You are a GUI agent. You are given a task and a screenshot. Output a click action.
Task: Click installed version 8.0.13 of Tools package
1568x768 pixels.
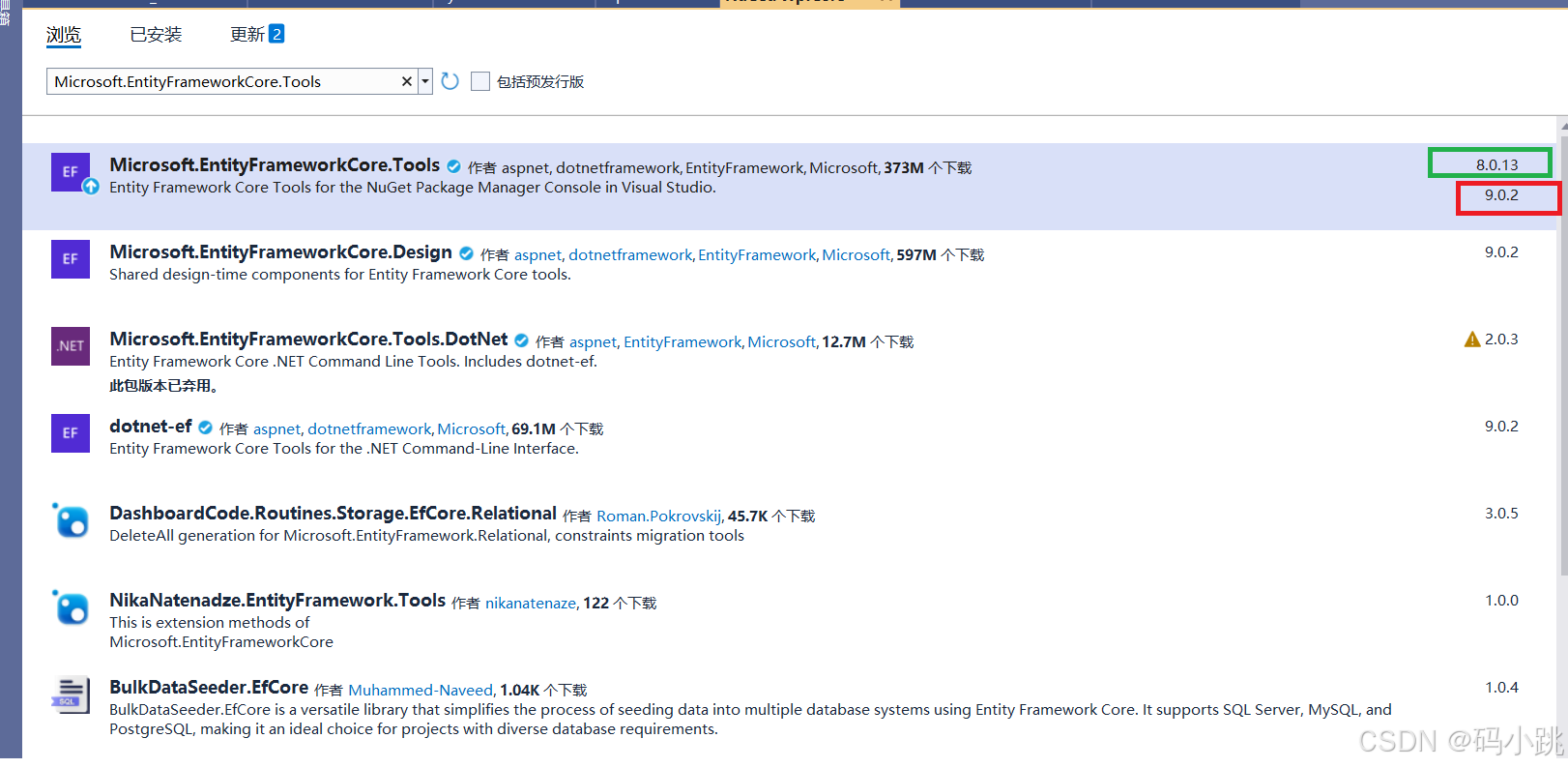[1496, 165]
